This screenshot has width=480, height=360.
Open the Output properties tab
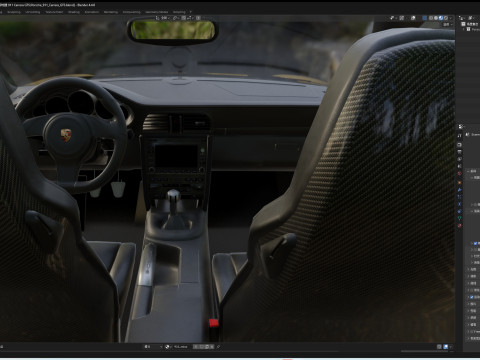[460, 152]
